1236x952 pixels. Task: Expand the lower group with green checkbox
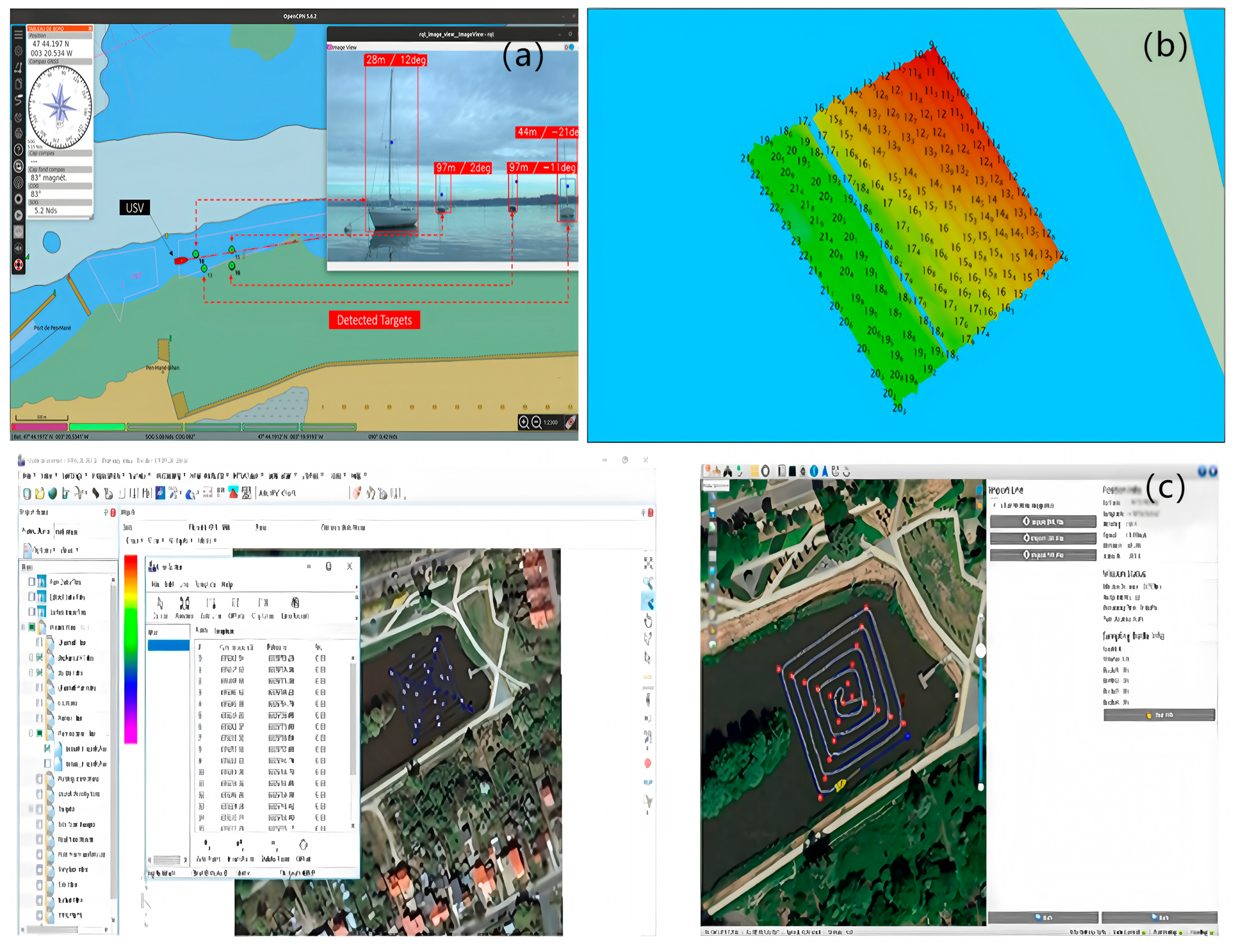(x=31, y=734)
